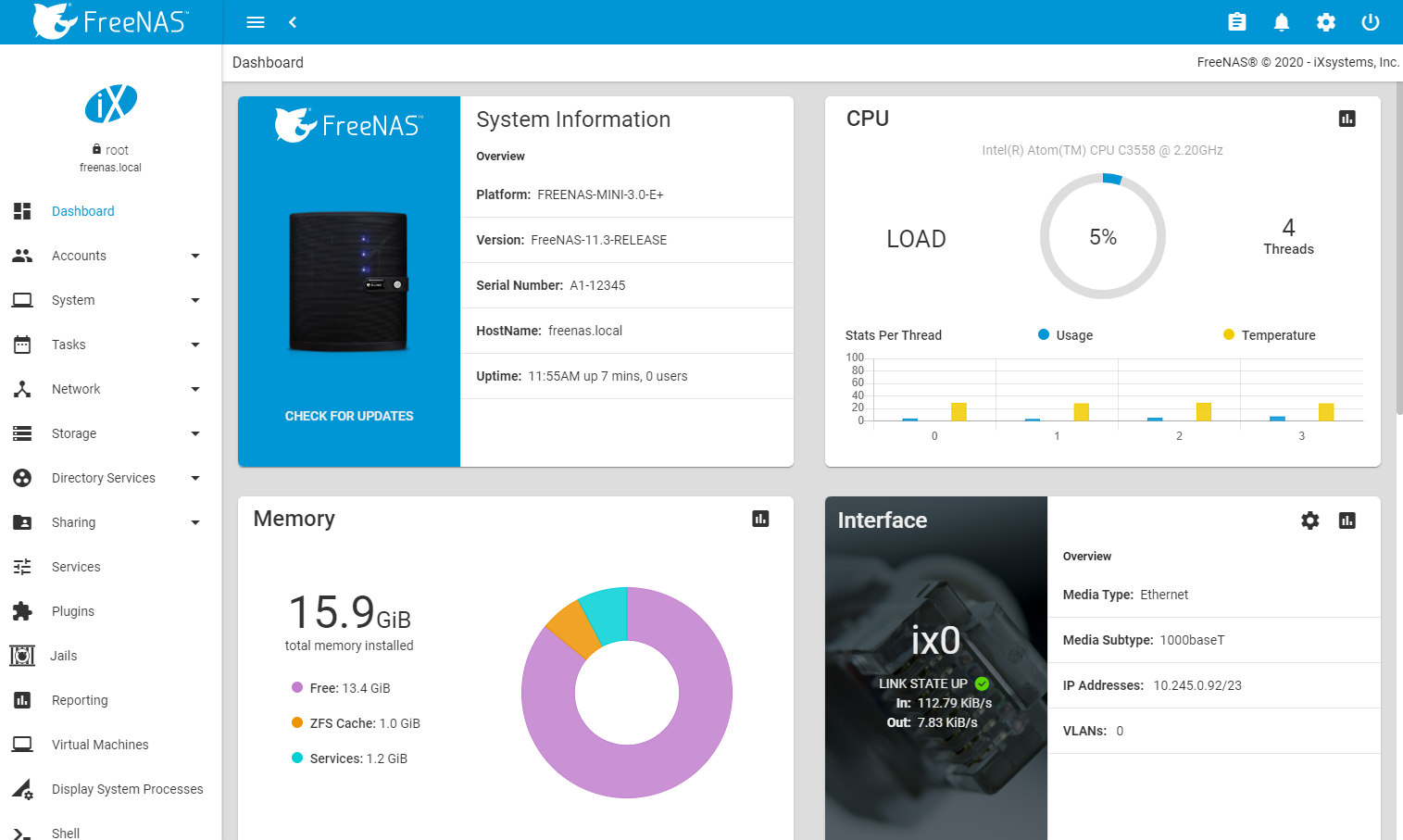Expand the Accounts menu arrow

point(194,256)
